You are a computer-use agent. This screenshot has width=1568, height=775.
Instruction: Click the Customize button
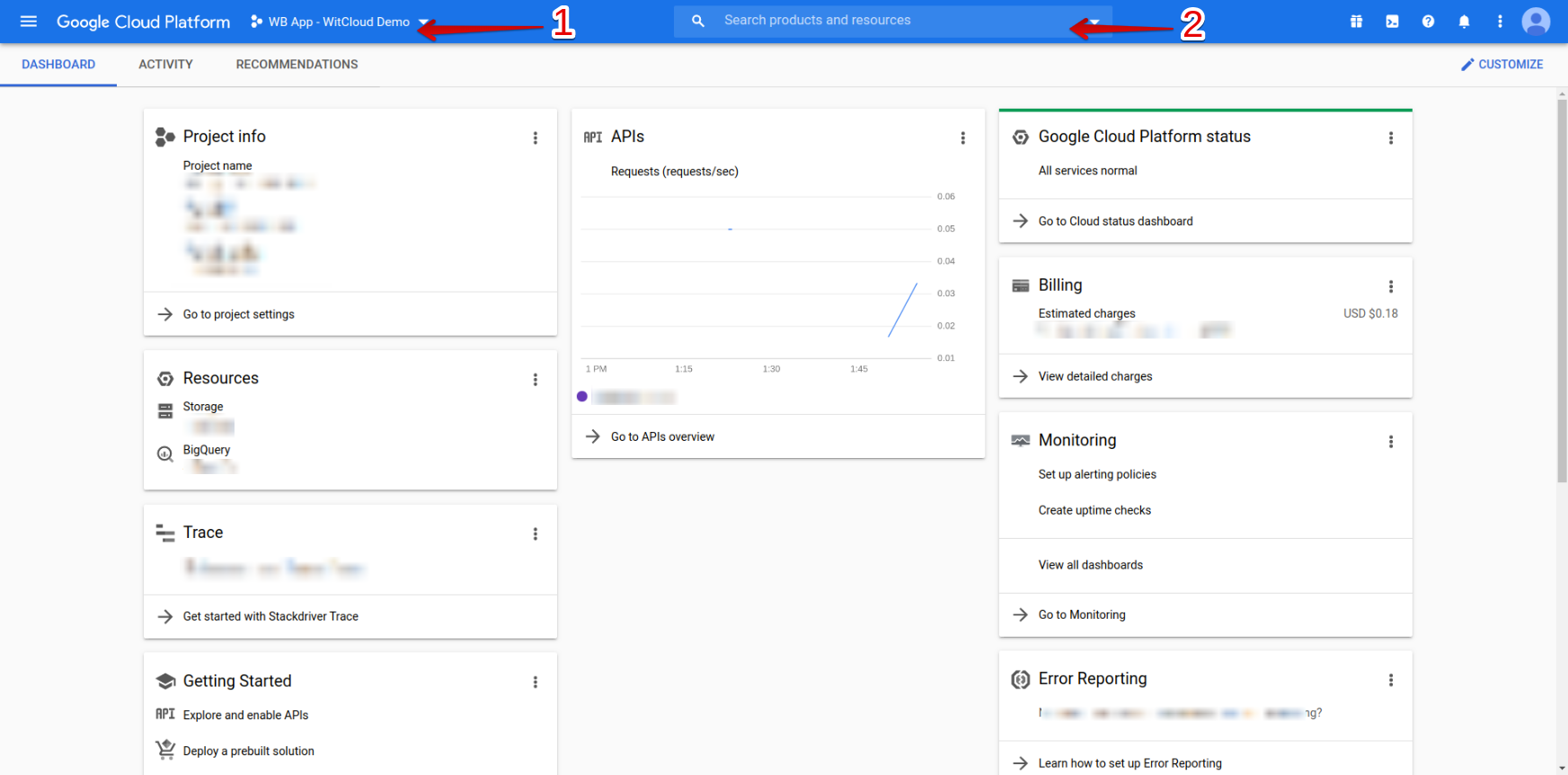[x=1502, y=65]
